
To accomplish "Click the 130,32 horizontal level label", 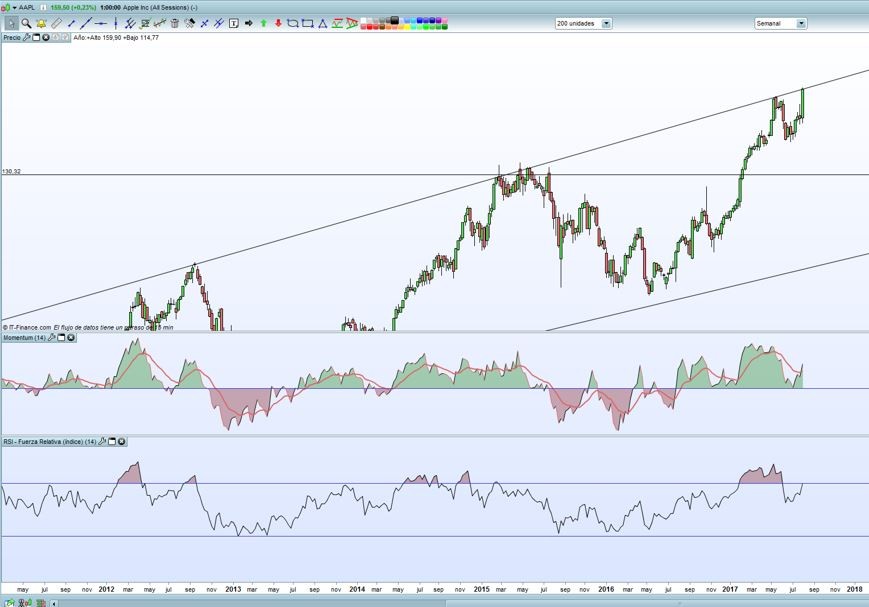I will click(12, 171).
